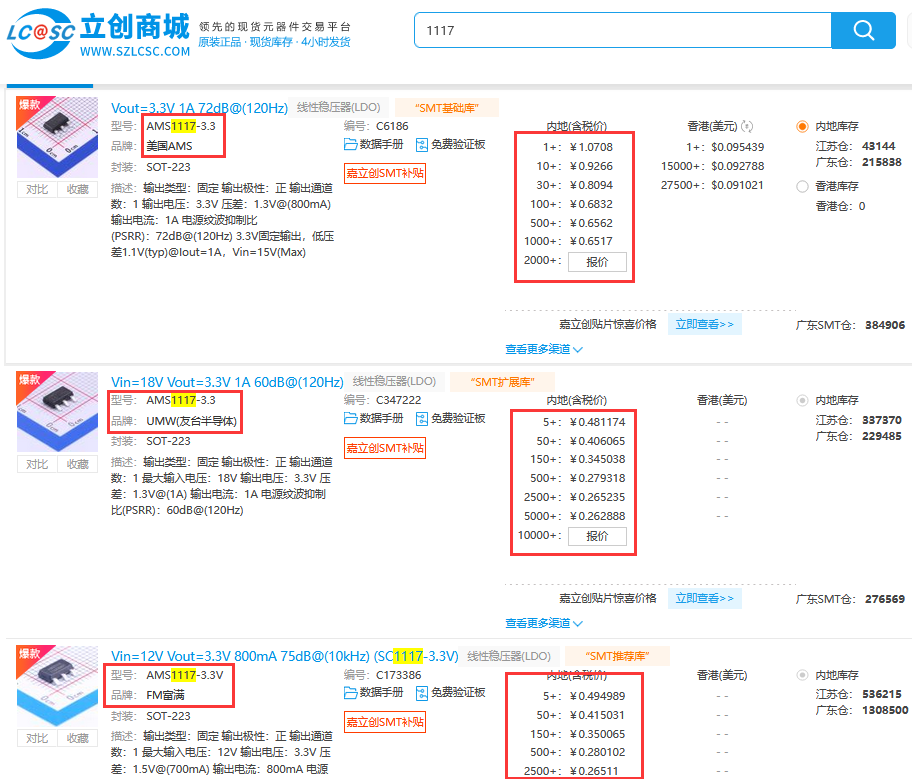Screen dimensions: 912x779
Task: Click currency refresh icon beside 香港(美元)
Action: pos(747,126)
